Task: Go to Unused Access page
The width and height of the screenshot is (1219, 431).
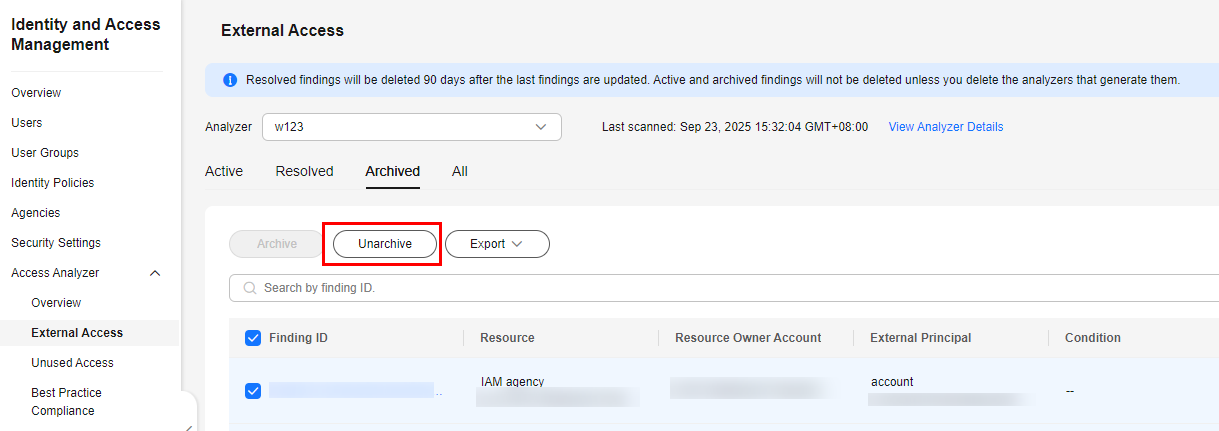Action: pos(72,363)
